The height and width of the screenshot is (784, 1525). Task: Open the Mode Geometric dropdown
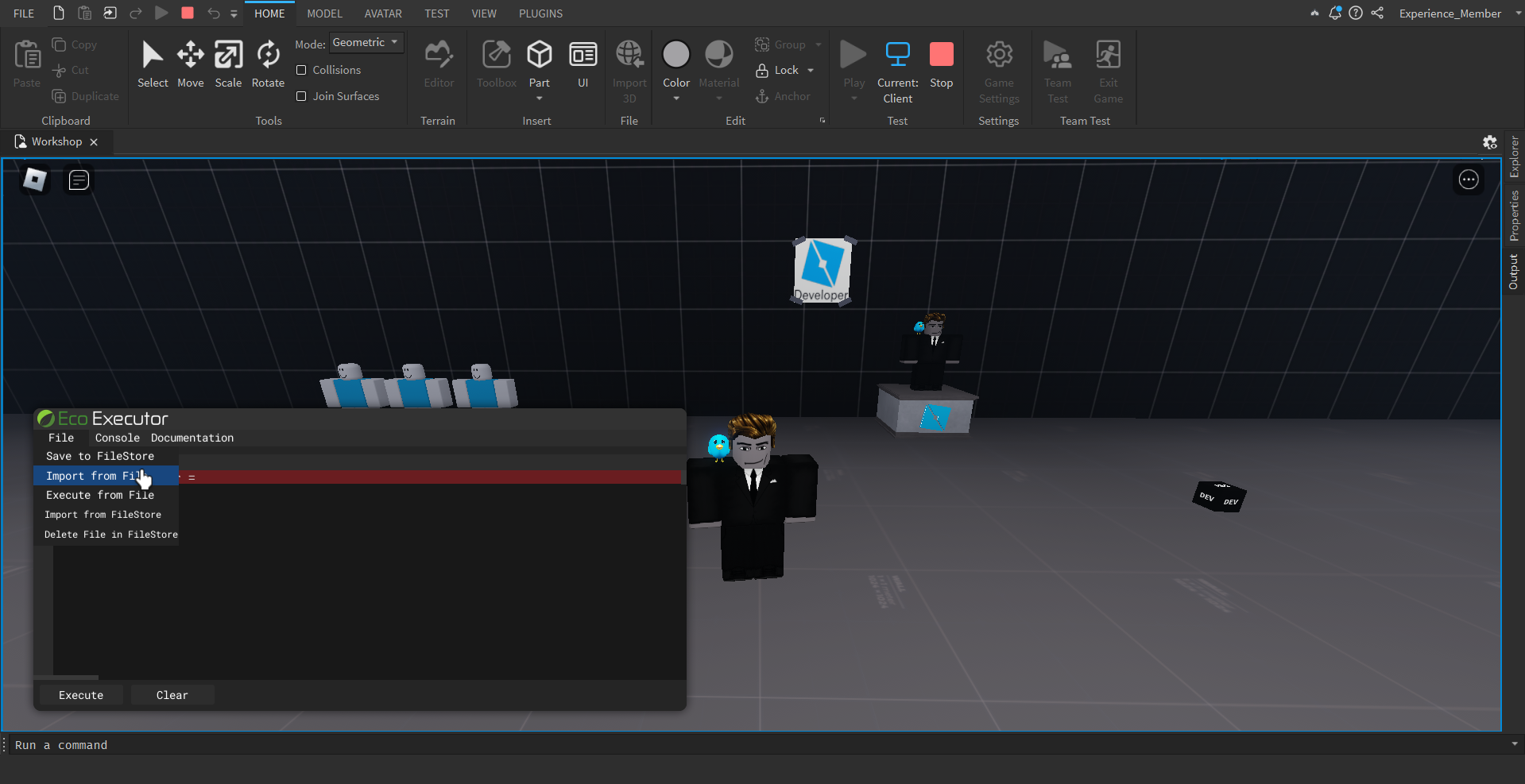point(366,43)
